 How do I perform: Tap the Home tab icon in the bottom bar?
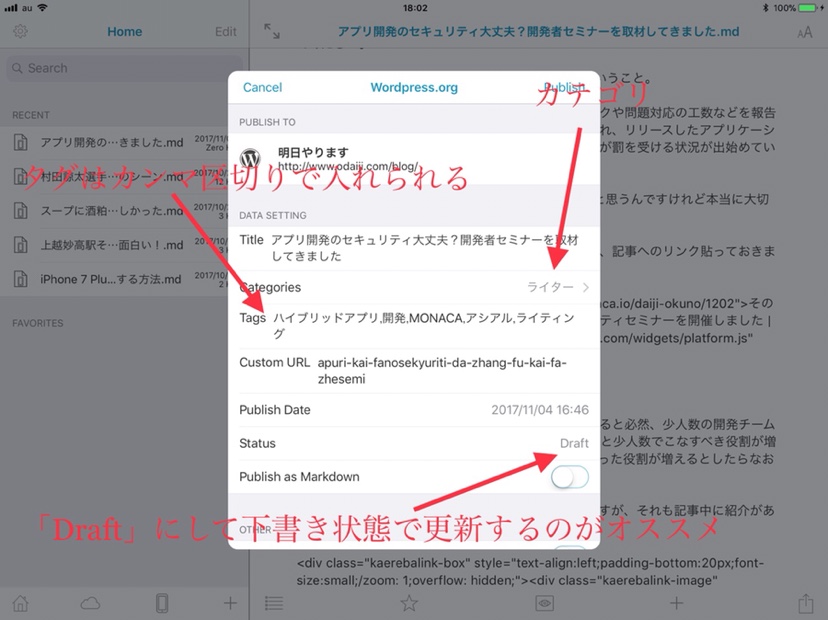pyautogui.click(x=20, y=603)
